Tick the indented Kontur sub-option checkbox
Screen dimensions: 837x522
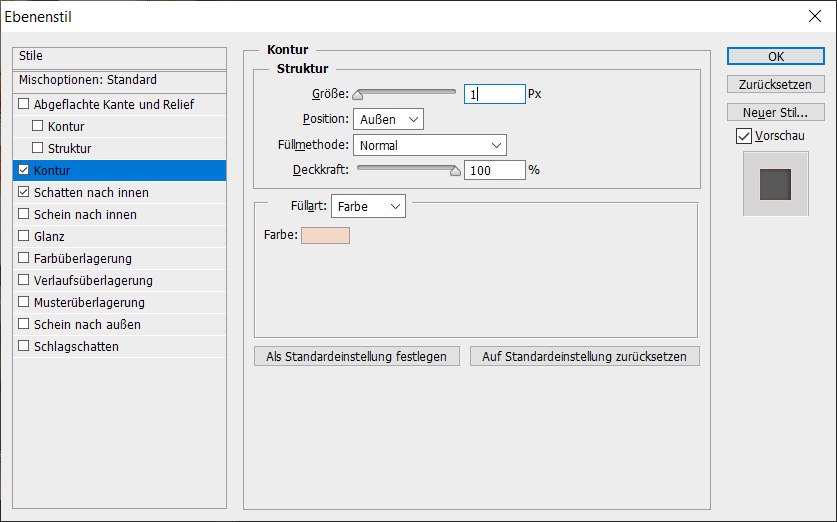(x=37, y=125)
